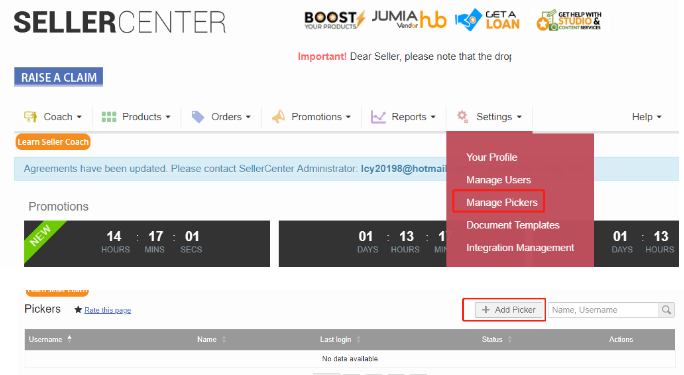Click the Name, Username search field

pyautogui.click(x=603, y=310)
